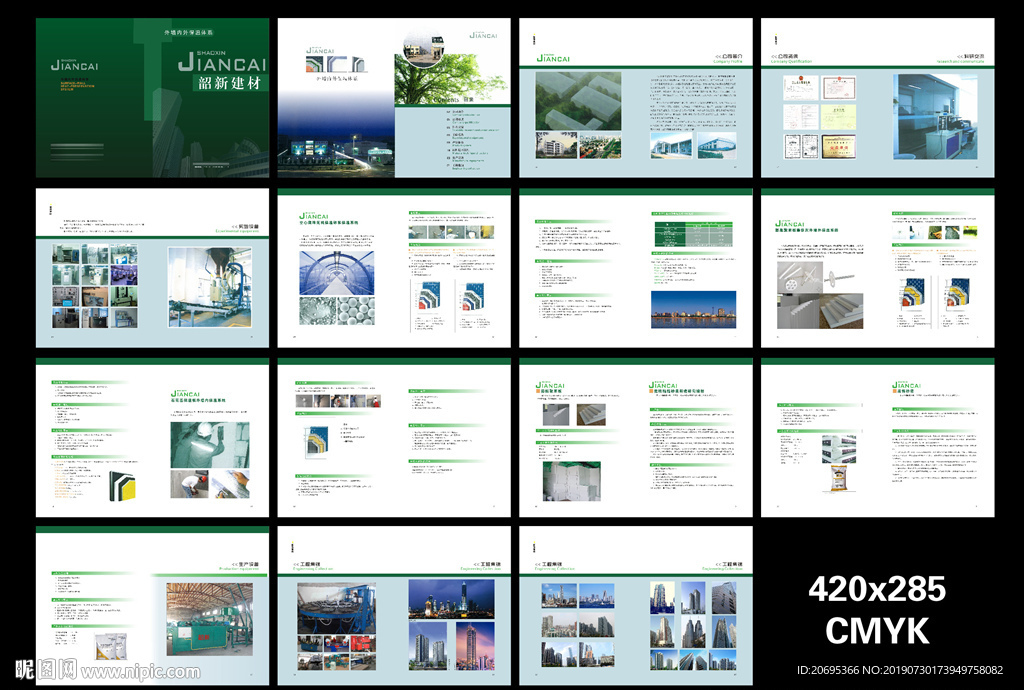Click the CMYK color mode label

(x=876, y=631)
